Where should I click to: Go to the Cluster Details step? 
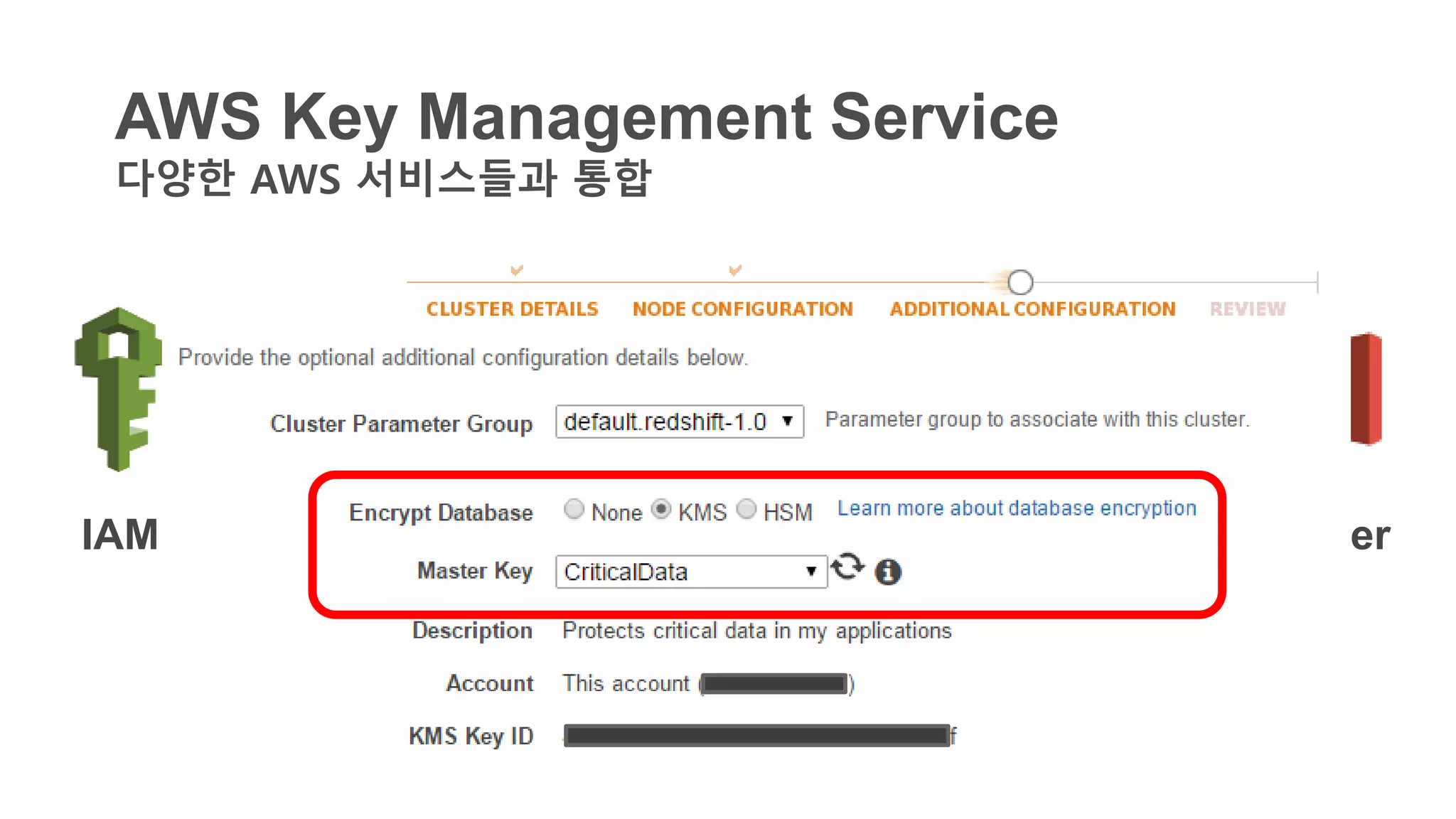(x=512, y=309)
